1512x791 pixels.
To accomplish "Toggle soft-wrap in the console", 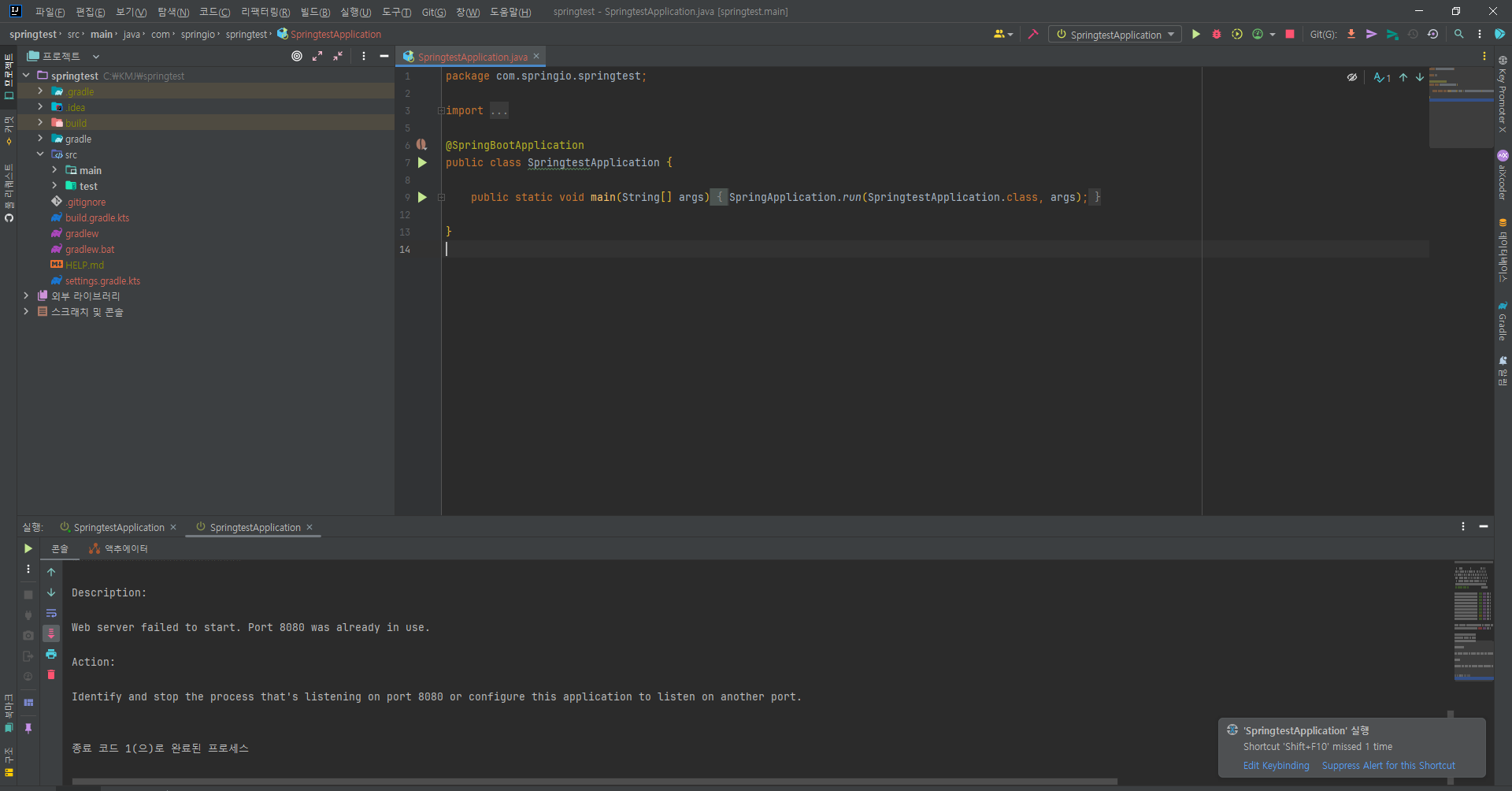I will [x=51, y=613].
